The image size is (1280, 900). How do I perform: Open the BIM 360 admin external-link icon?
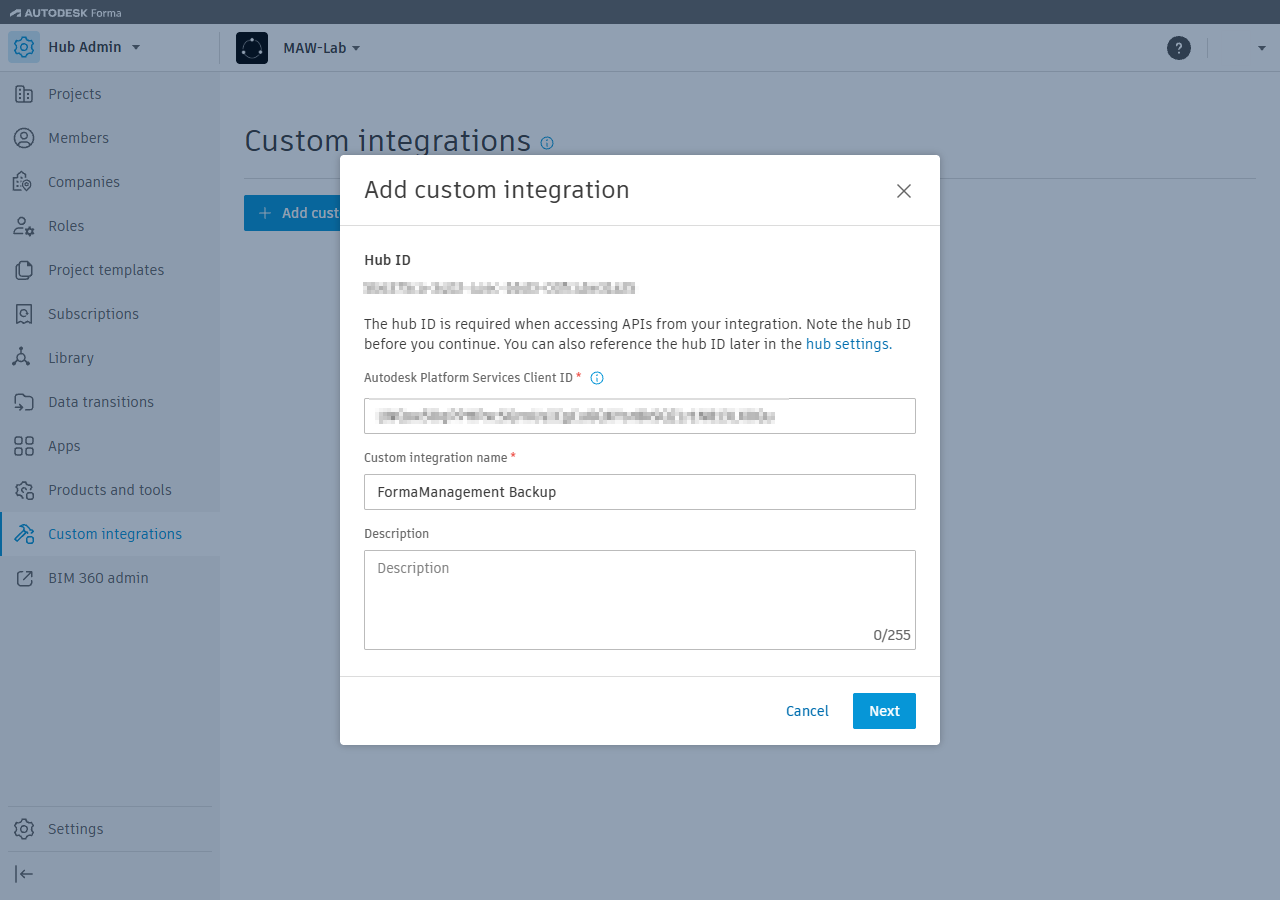24,578
